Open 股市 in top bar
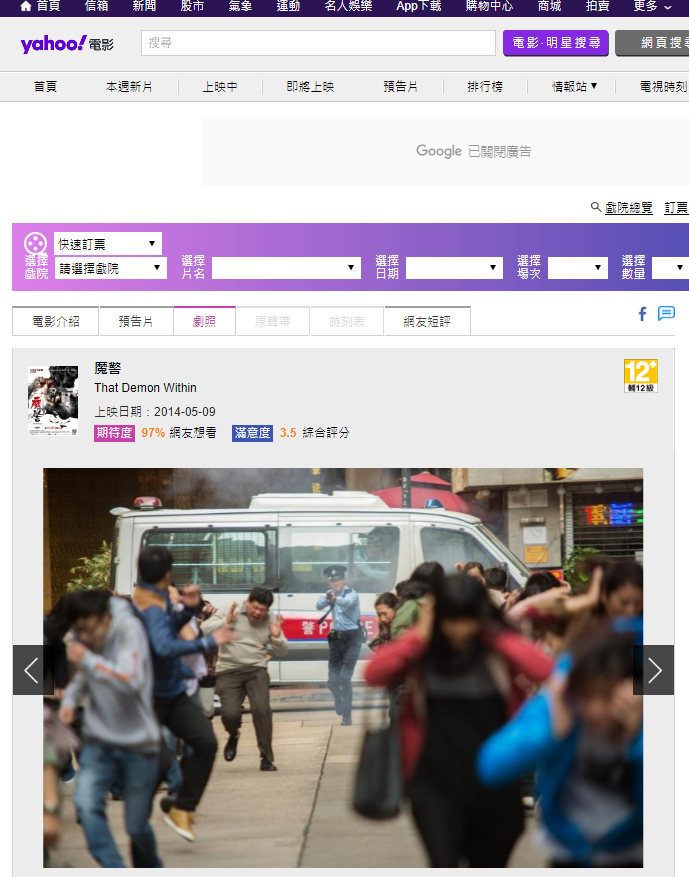Image resolution: width=689 pixels, height=877 pixels. pos(192,6)
